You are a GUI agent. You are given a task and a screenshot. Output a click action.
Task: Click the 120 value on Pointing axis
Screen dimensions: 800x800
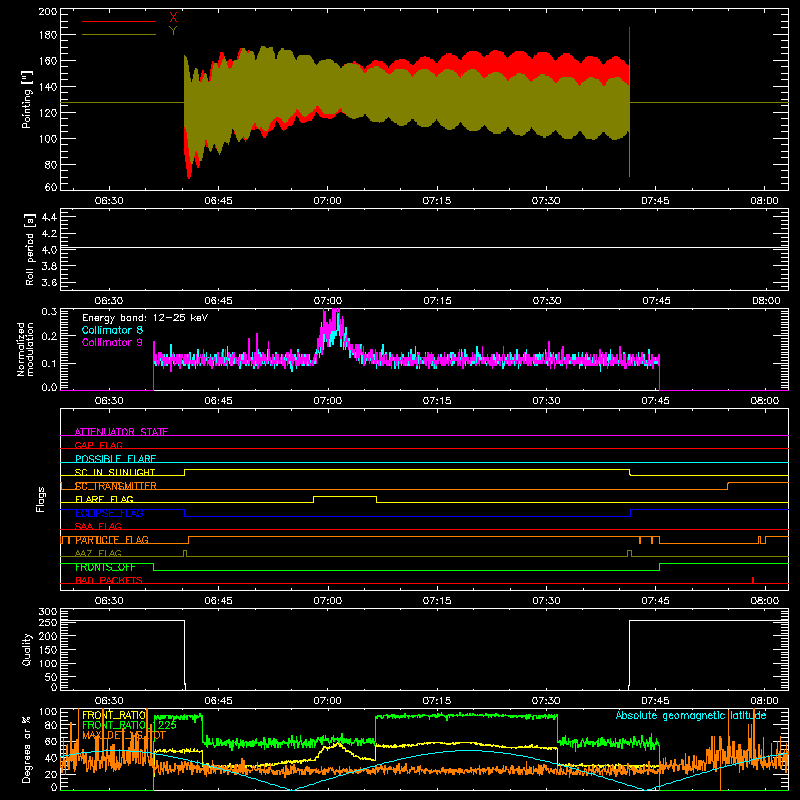point(48,113)
